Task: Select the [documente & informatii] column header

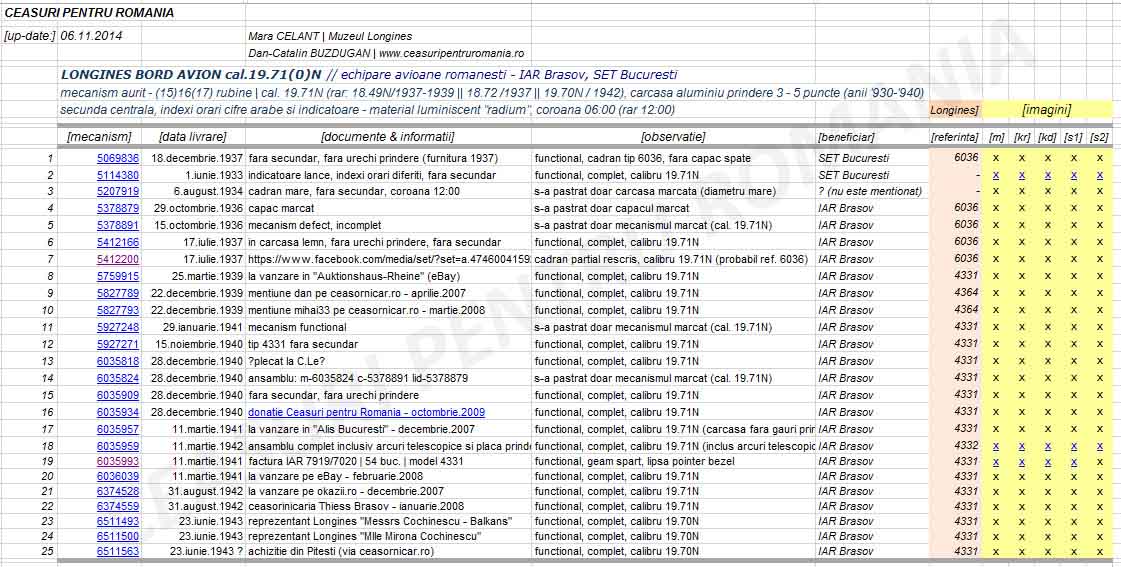Action: coord(388,137)
